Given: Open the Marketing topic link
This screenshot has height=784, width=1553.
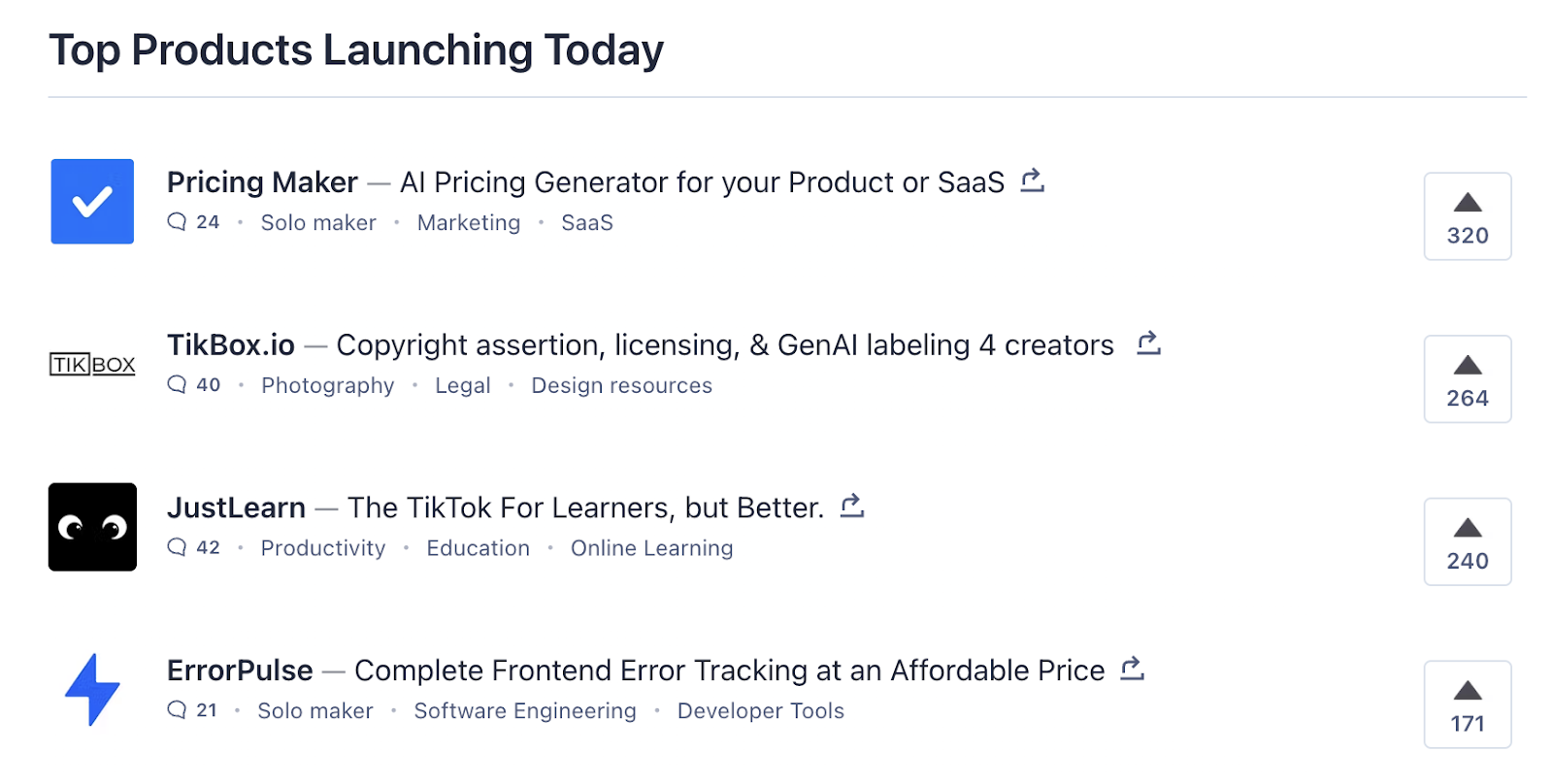Looking at the screenshot, I should (469, 223).
